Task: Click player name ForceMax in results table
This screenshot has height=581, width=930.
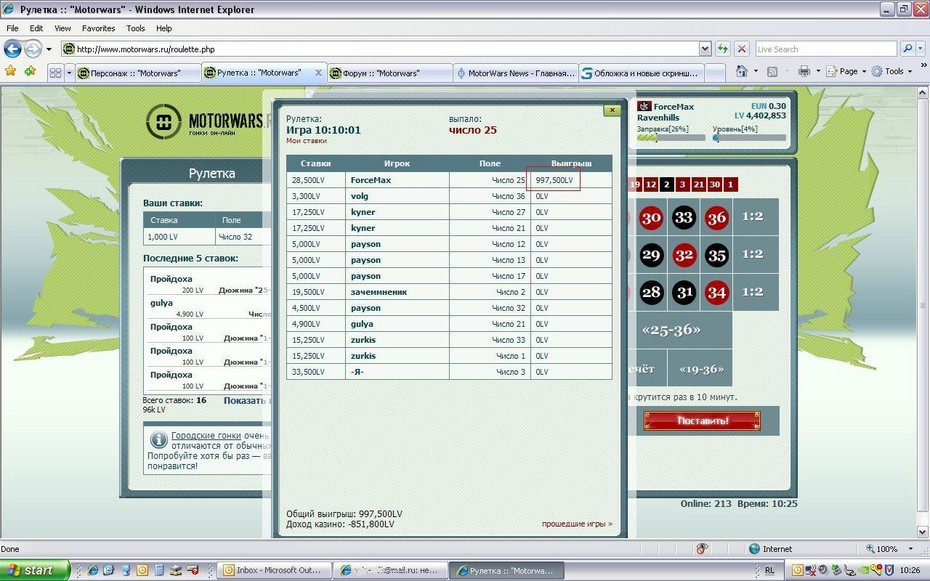Action: pos(371,180)
